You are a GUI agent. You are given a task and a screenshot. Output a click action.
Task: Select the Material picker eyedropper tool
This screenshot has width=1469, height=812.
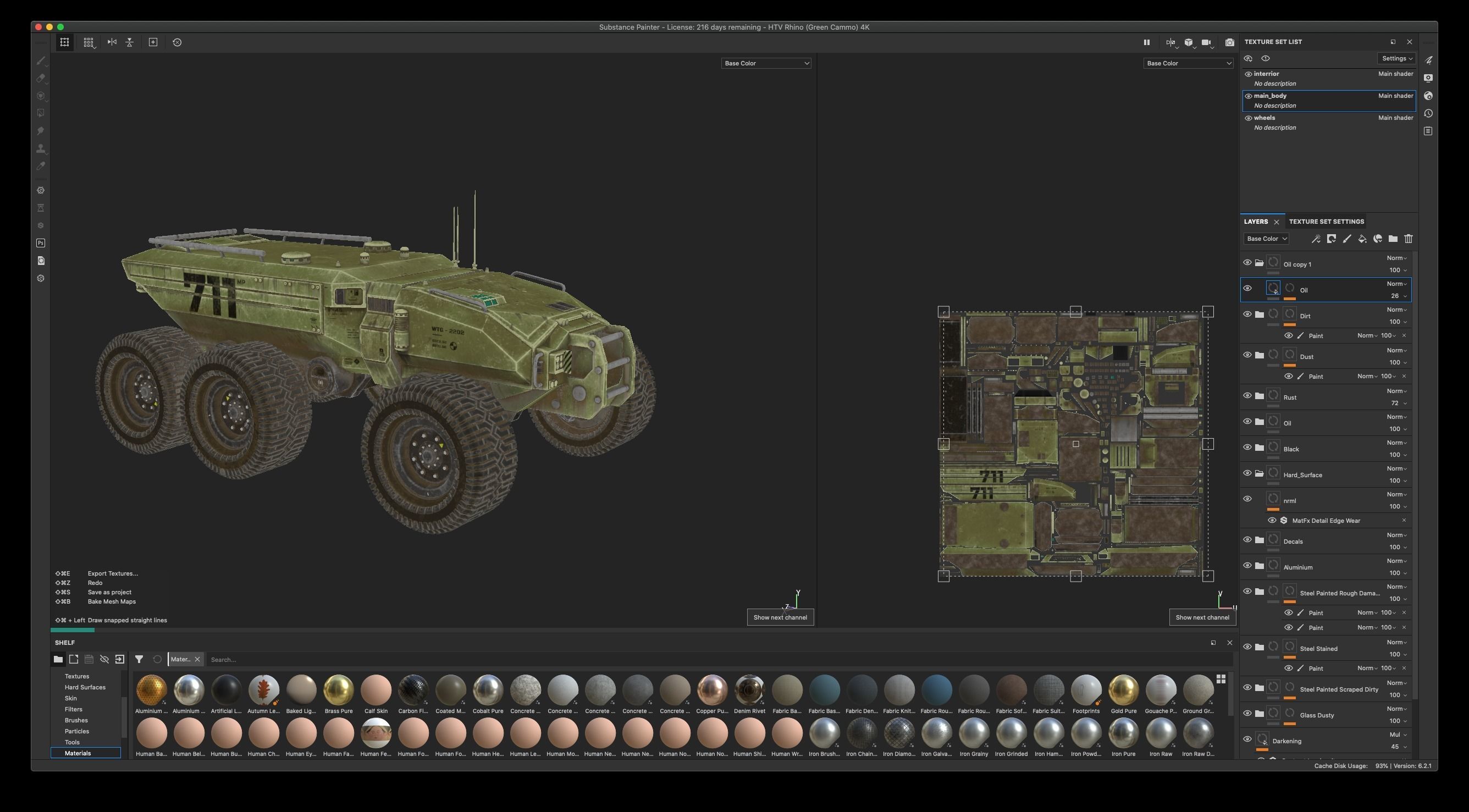[41, 167]
